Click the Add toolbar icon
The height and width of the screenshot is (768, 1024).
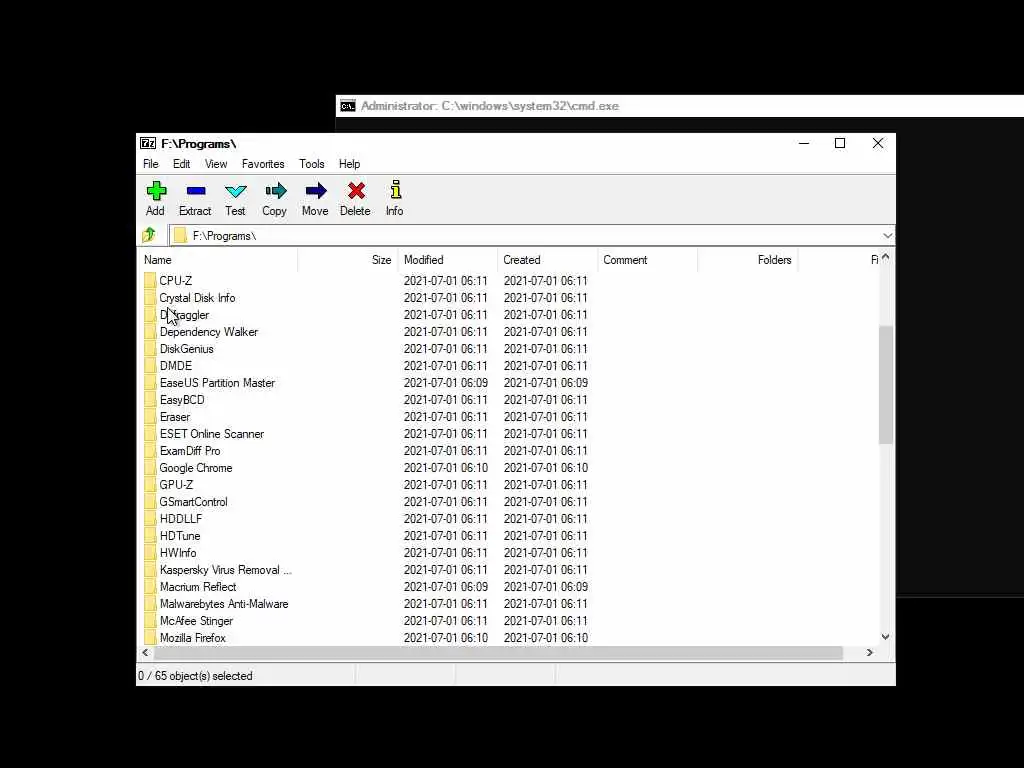click(x=156, y=191)
